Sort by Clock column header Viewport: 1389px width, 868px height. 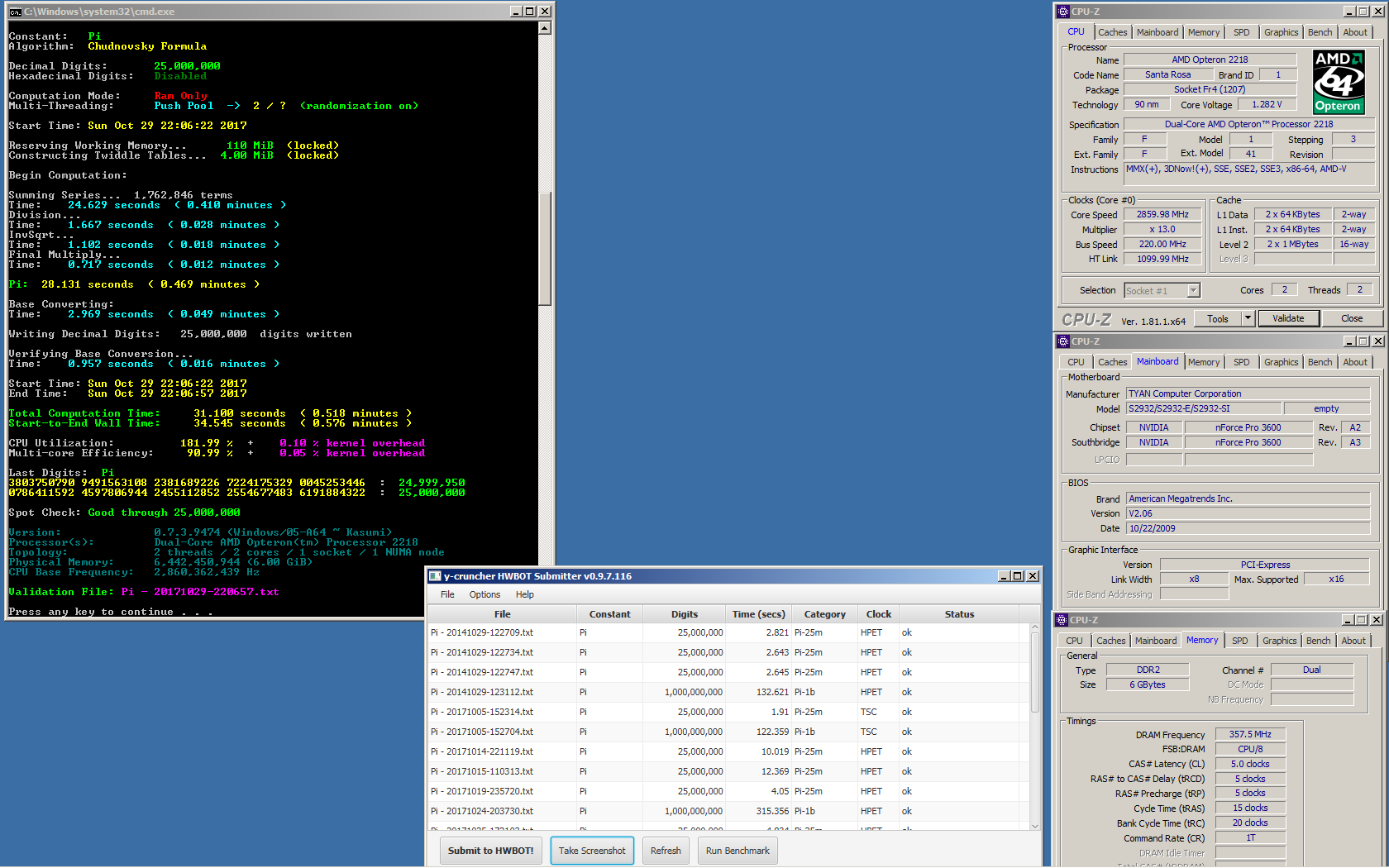[x=879, y=614]
